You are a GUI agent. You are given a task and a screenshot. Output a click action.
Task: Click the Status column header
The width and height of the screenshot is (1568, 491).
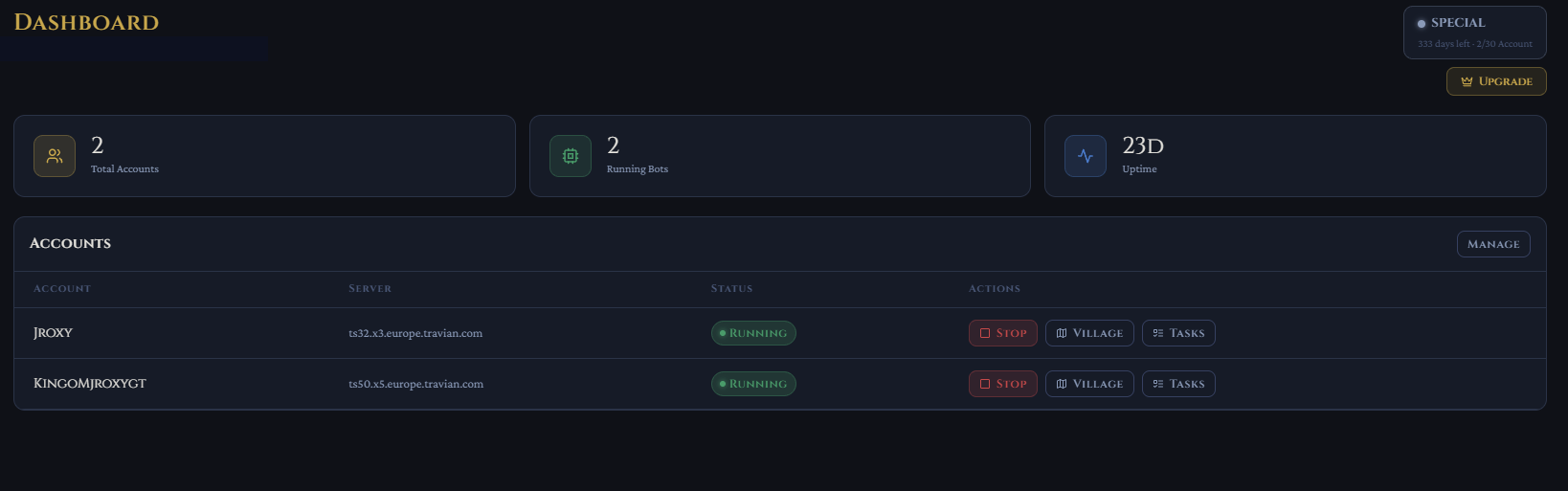[x=731, y=288]
